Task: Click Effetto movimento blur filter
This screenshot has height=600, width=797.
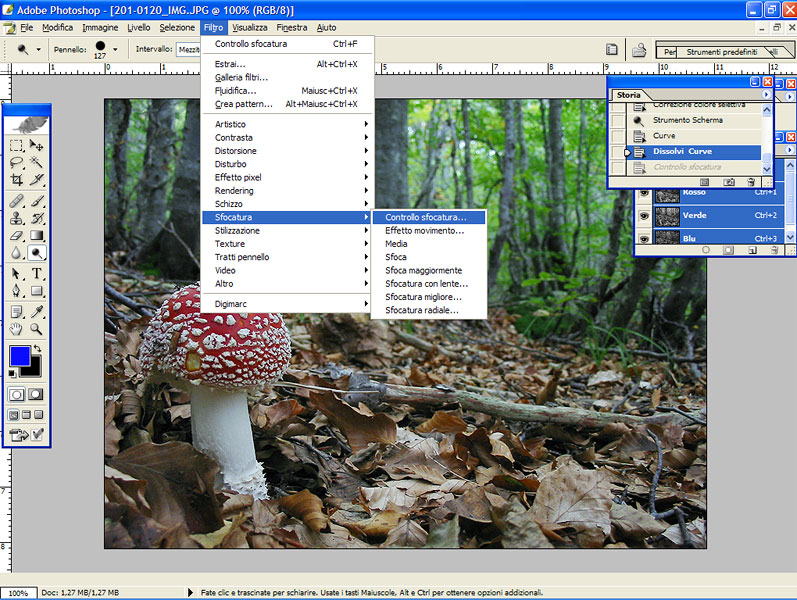Action: tap(424, 230)
